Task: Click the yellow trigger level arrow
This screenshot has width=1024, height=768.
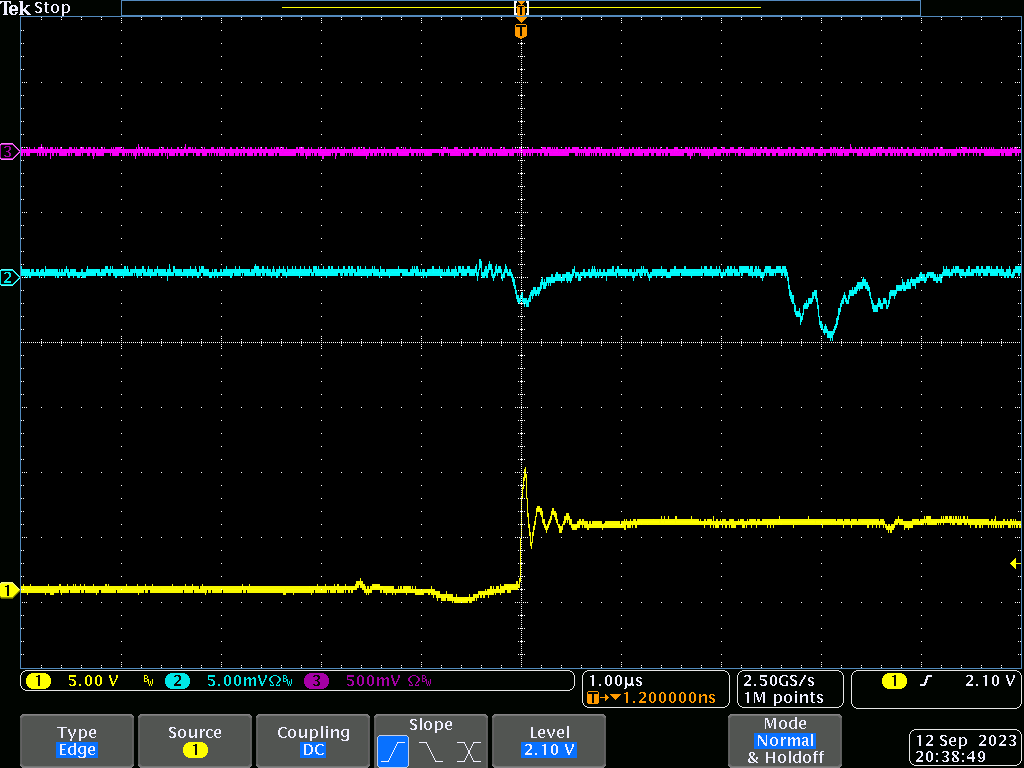Action: click(x=1014, y=565)
